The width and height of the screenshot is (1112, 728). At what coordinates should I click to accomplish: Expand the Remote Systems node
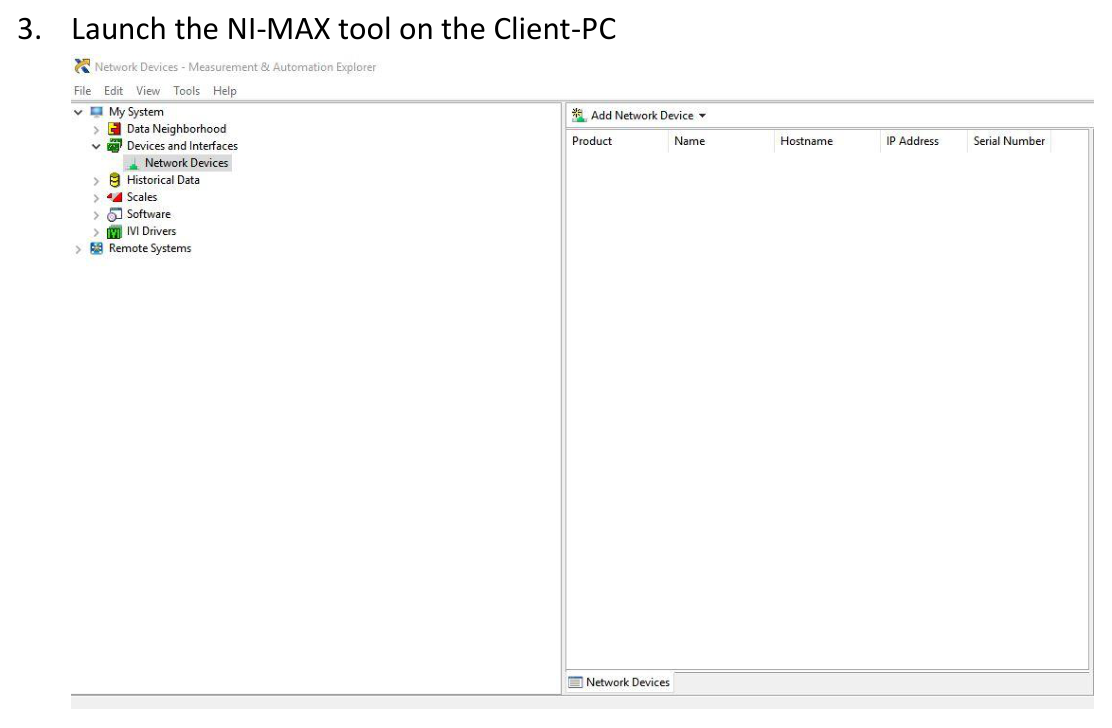coord(78,250)
